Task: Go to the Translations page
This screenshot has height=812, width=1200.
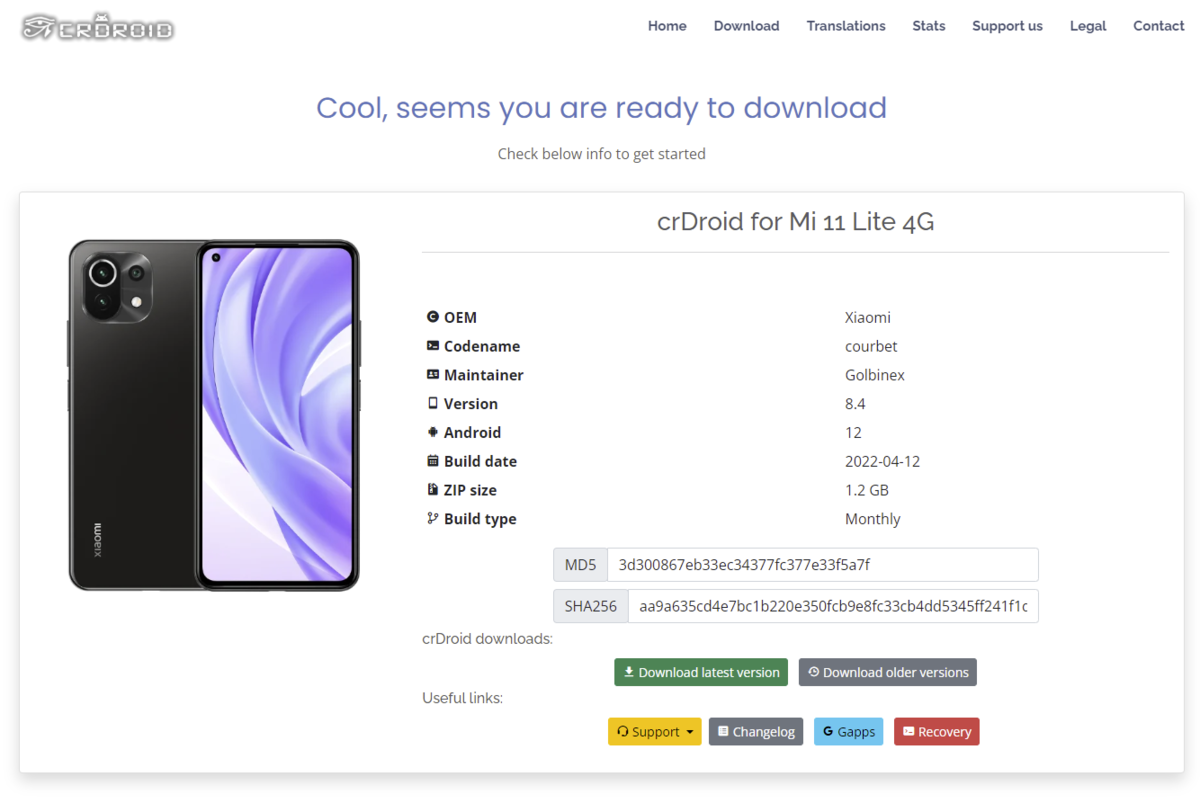Action: click(846, 26)
